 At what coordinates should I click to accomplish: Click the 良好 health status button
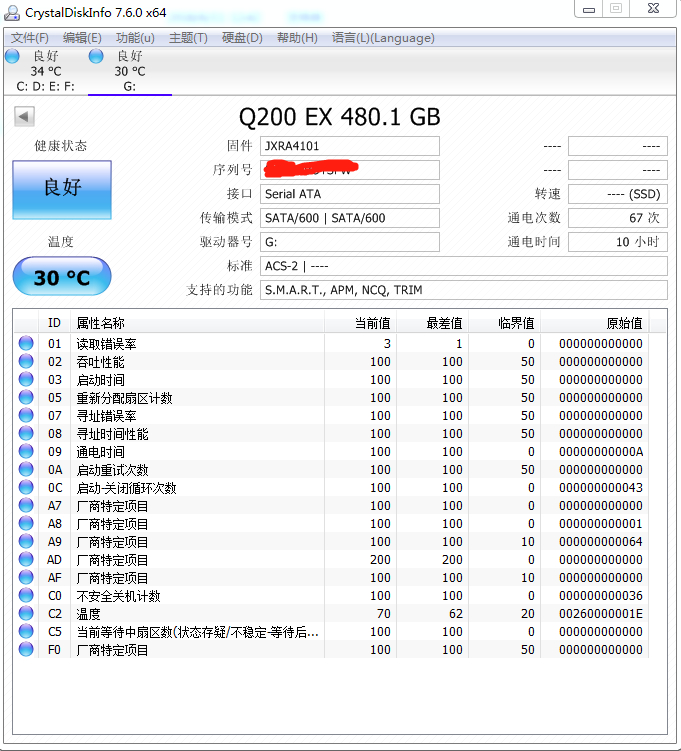click(62, 190)
